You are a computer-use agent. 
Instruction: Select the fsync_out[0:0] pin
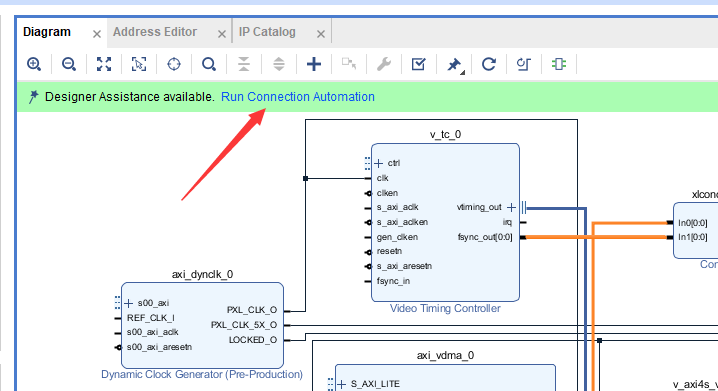(485, 237)
